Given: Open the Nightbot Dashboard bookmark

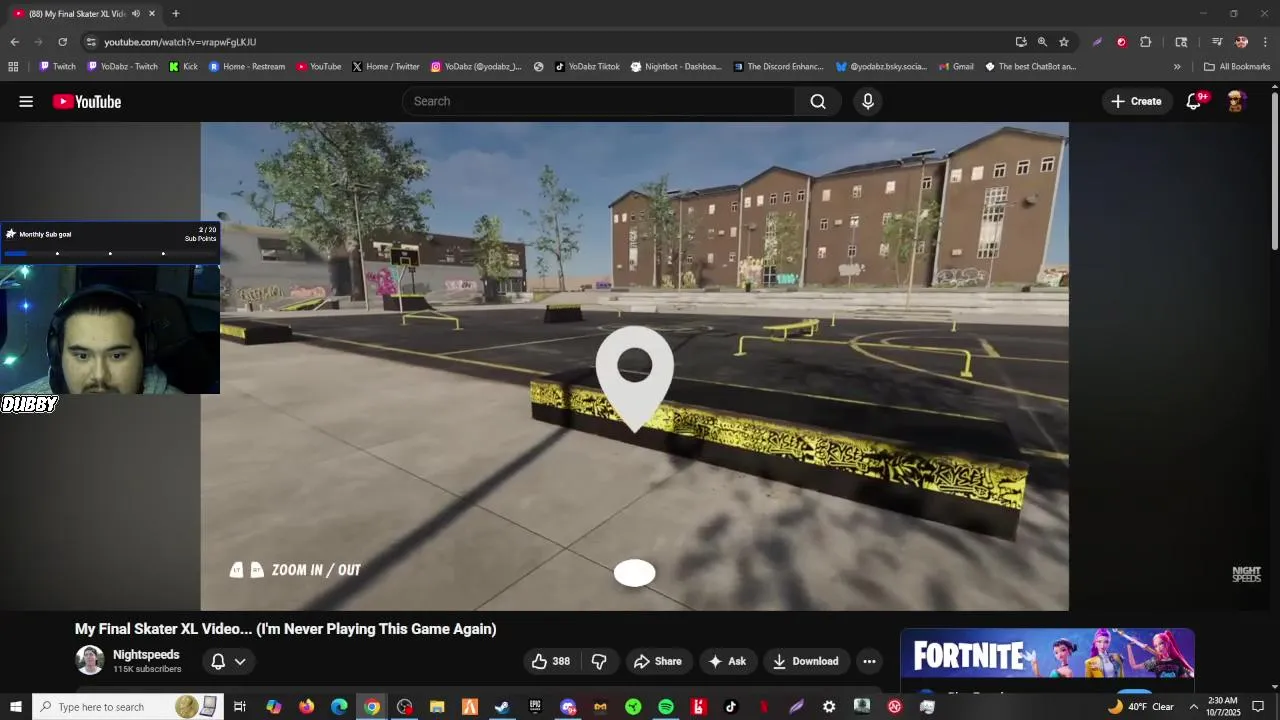Looking at the screenshot, I should (x=675, y=67).
